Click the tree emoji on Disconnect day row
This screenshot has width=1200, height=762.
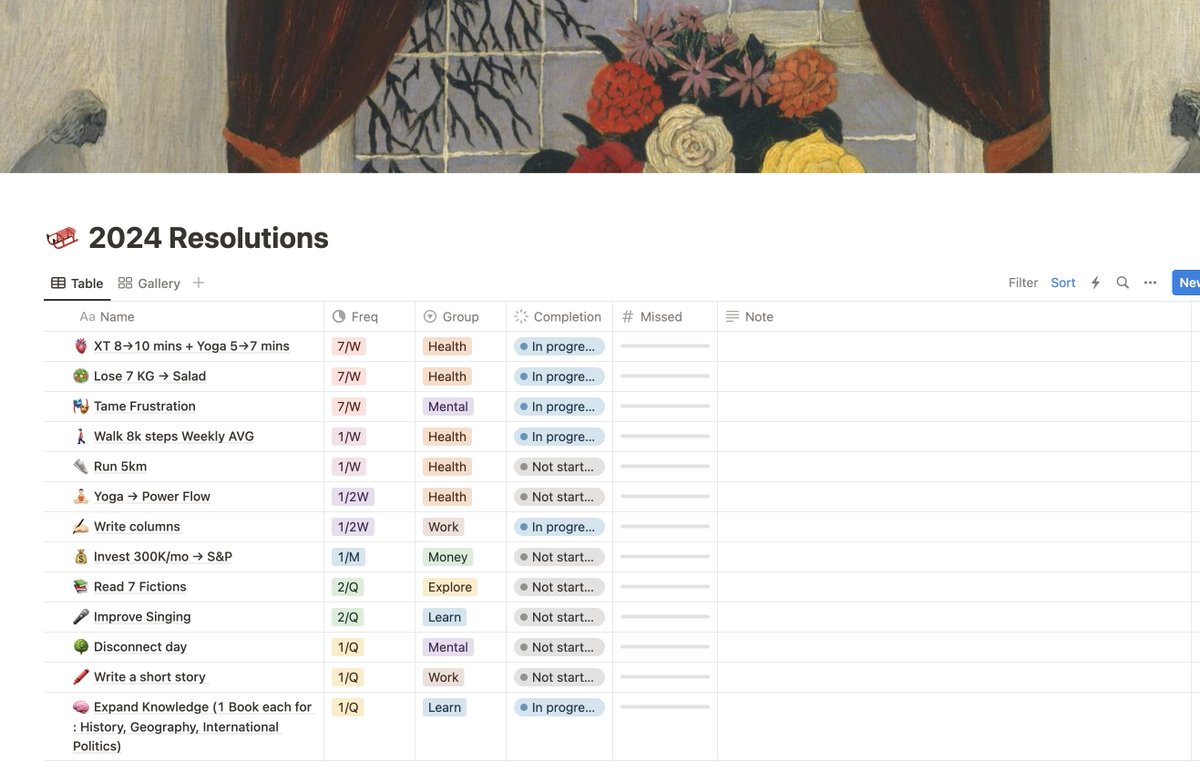tap(81, 647)
